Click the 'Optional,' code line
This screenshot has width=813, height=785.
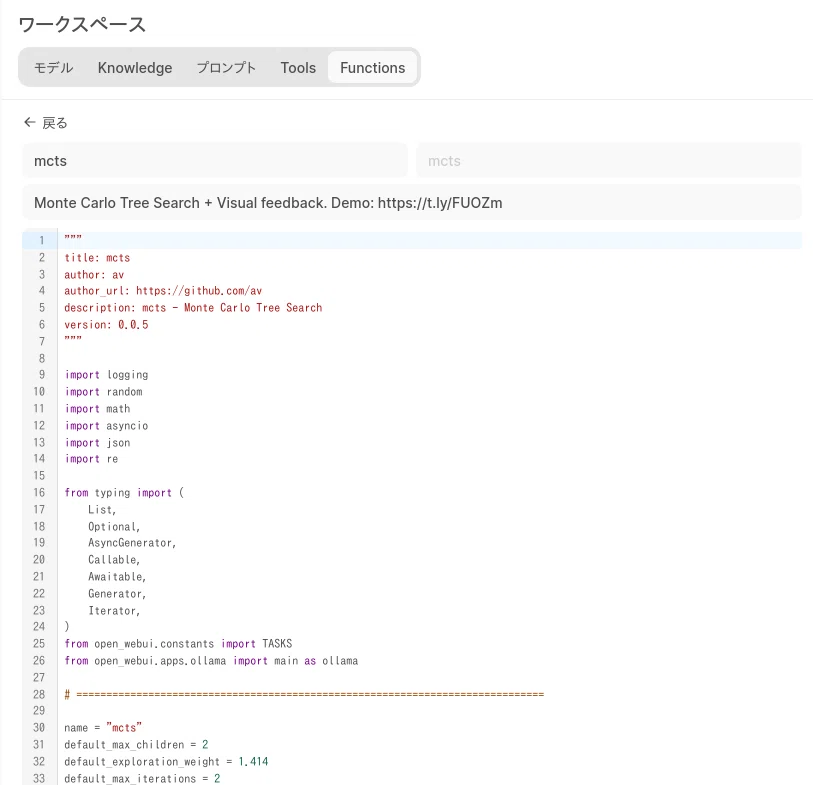click(114, 527)
